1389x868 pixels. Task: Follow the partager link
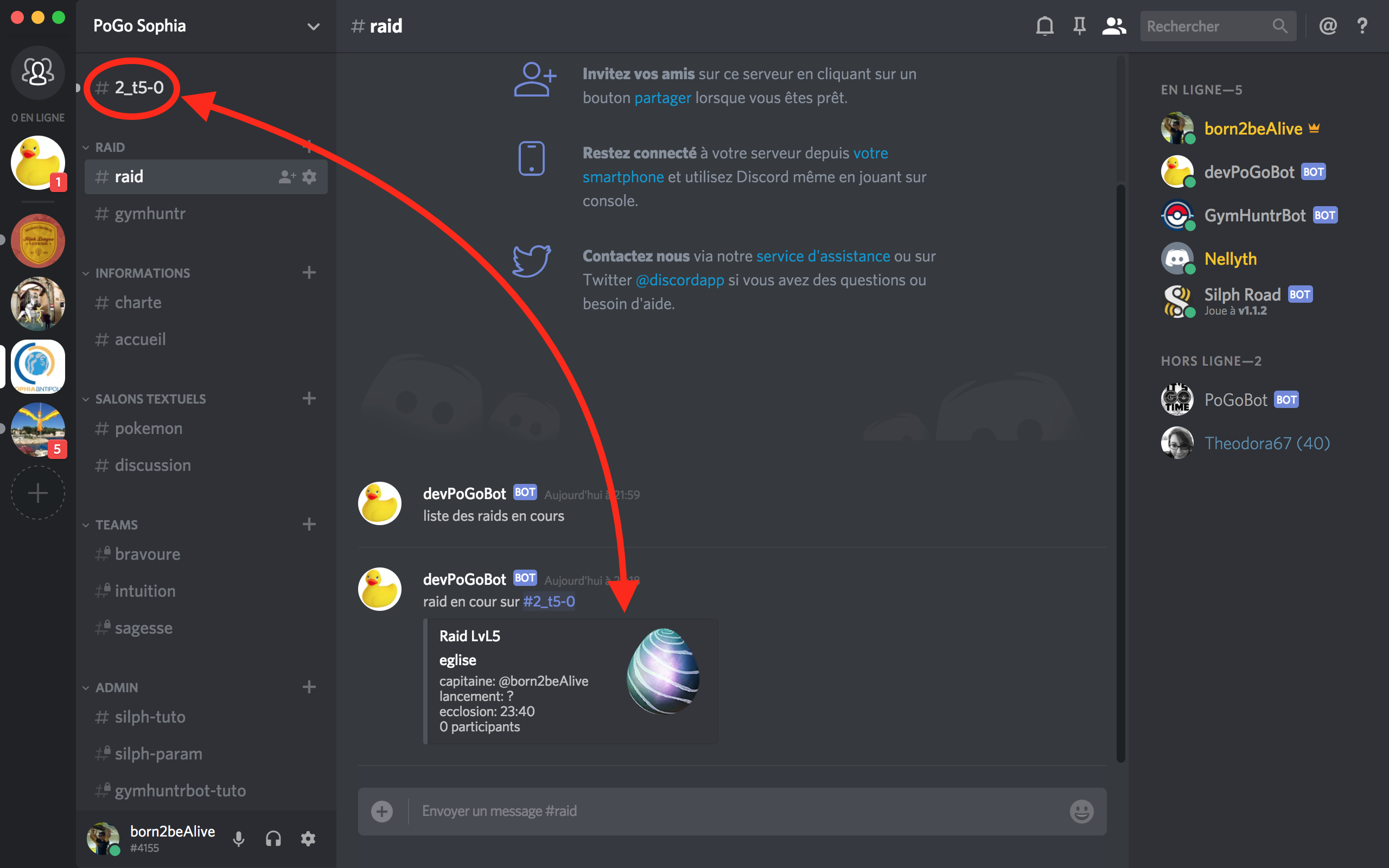coord(662,98)
